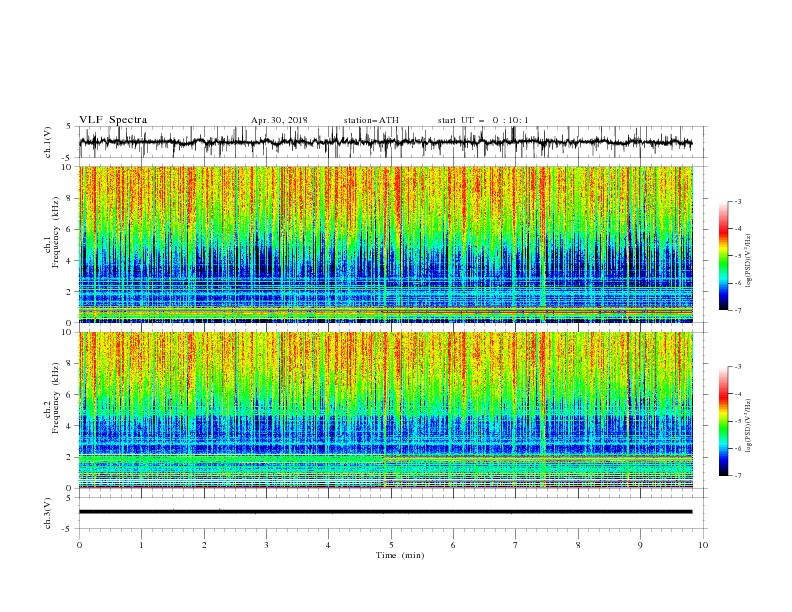Image resolution: width=792 pixels, height=612 pixels.
Task: Click inside the ch.1 spectrogram panel
Action: [386, 244]
